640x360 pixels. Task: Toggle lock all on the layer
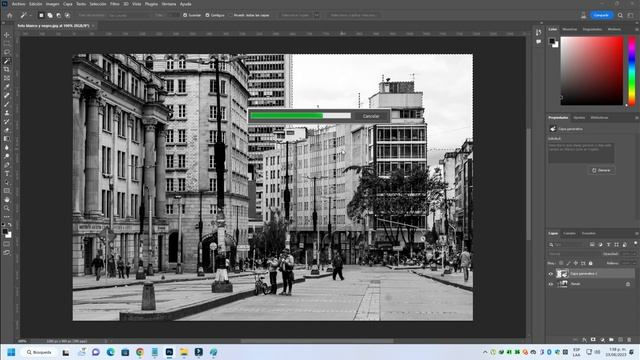tap(591, 263)
